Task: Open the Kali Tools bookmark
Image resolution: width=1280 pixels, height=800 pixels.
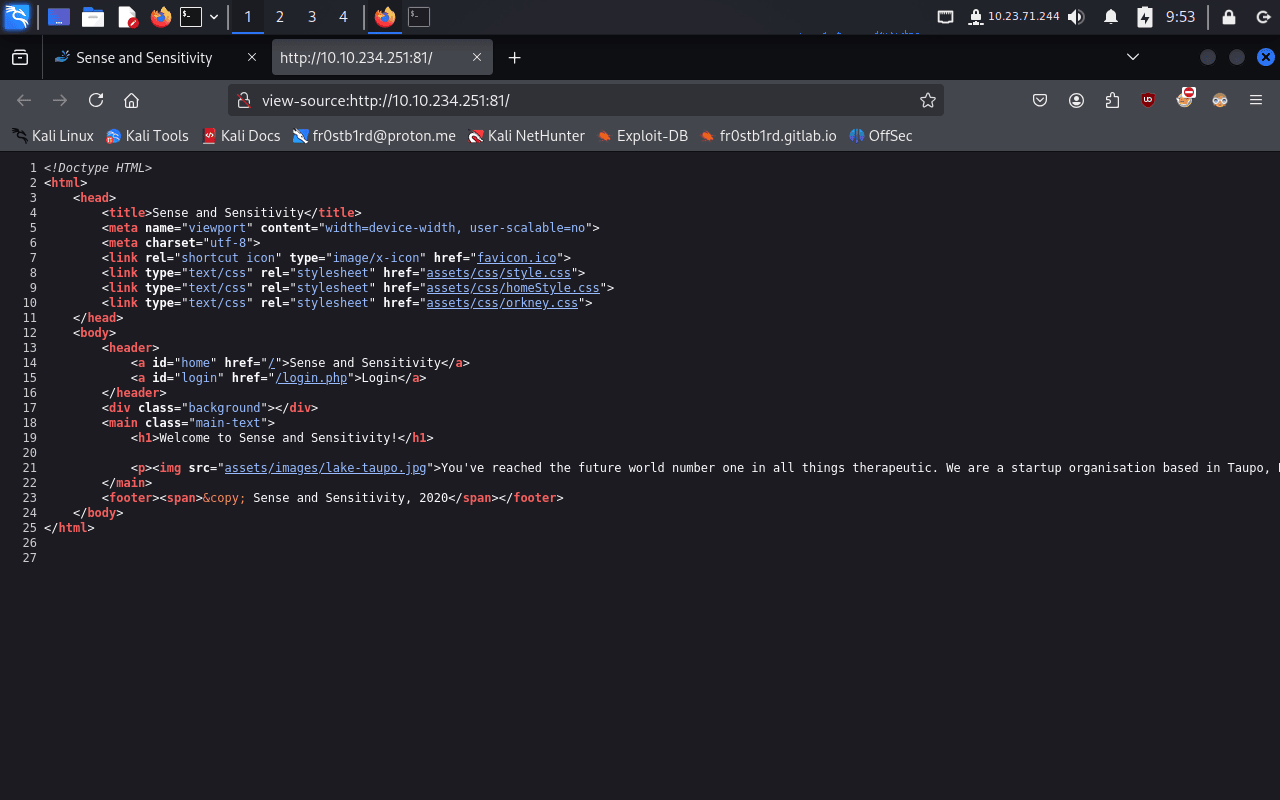Action: tap(148, 136)
